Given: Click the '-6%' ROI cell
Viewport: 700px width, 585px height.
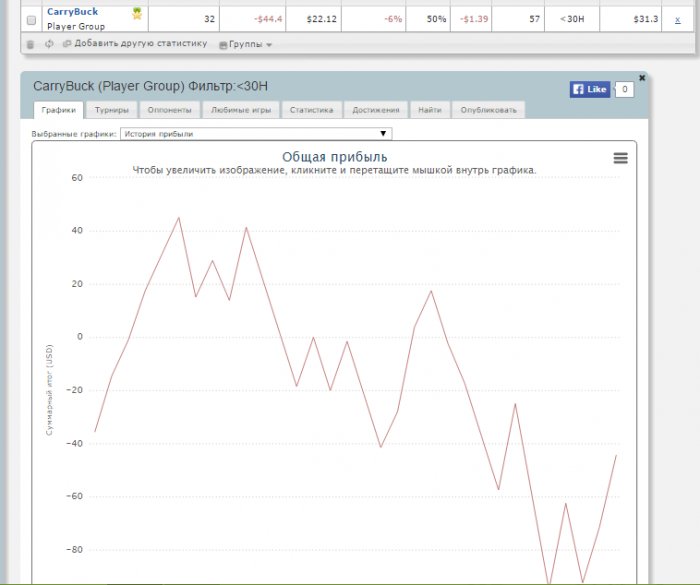Looking at the screenshot, I should tap(374, 19).
